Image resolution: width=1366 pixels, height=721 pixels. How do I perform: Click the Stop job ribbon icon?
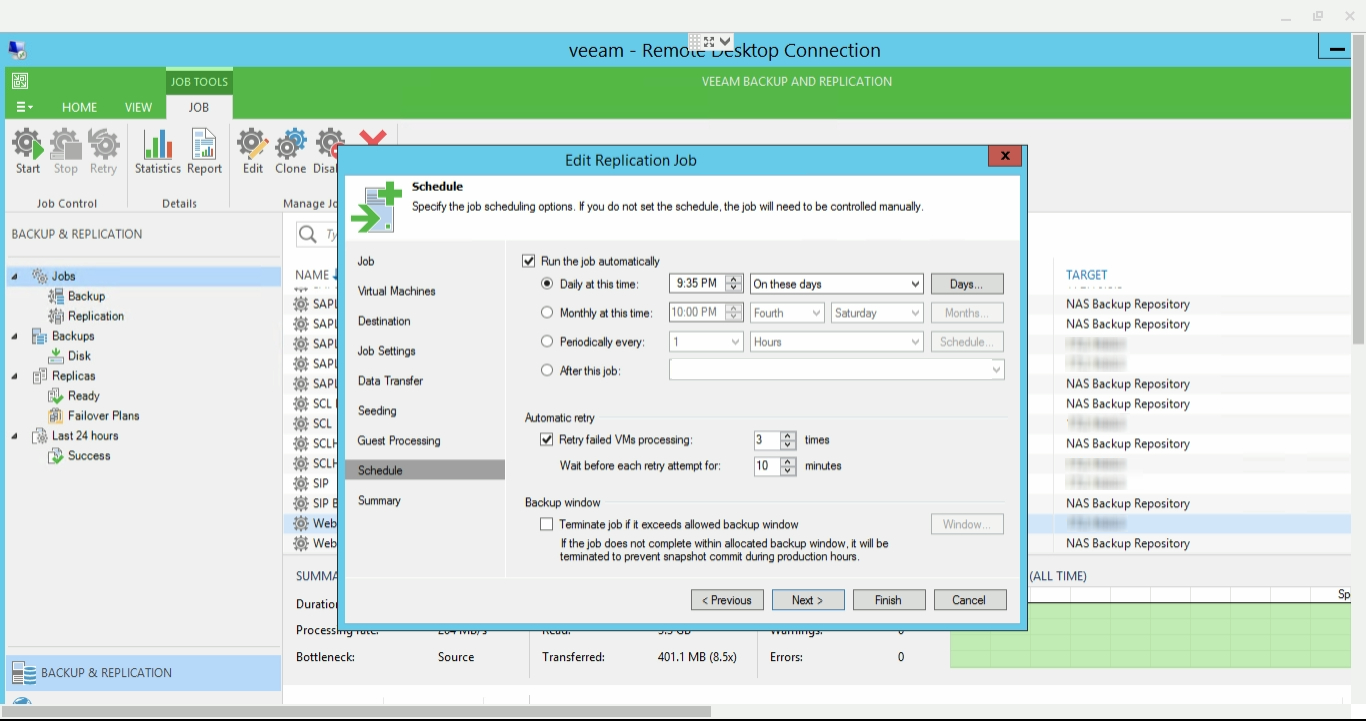click(x=66, y=145)
